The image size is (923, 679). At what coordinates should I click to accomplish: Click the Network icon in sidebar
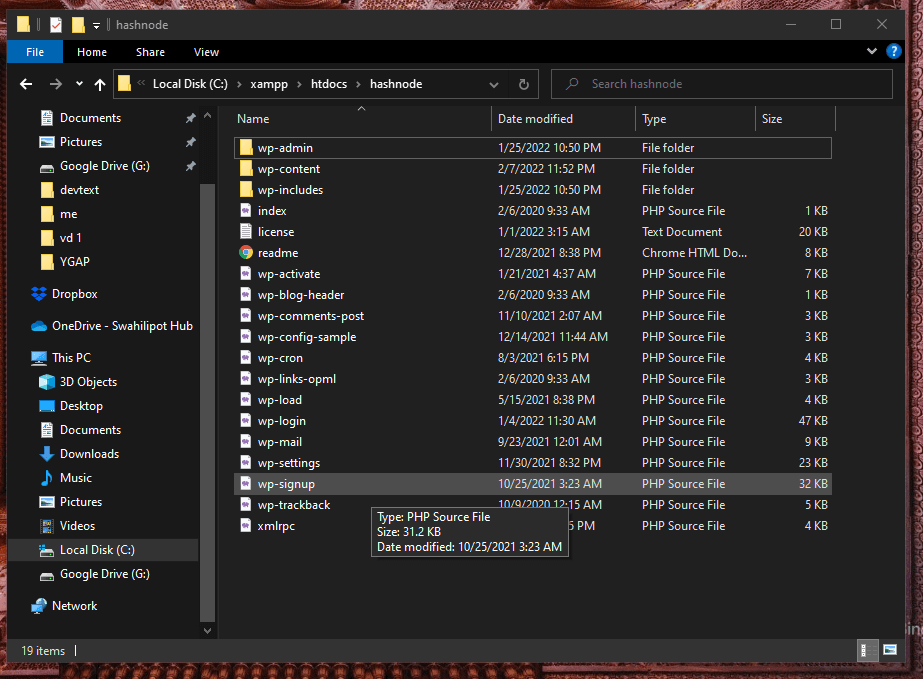[x=39, y=606]
